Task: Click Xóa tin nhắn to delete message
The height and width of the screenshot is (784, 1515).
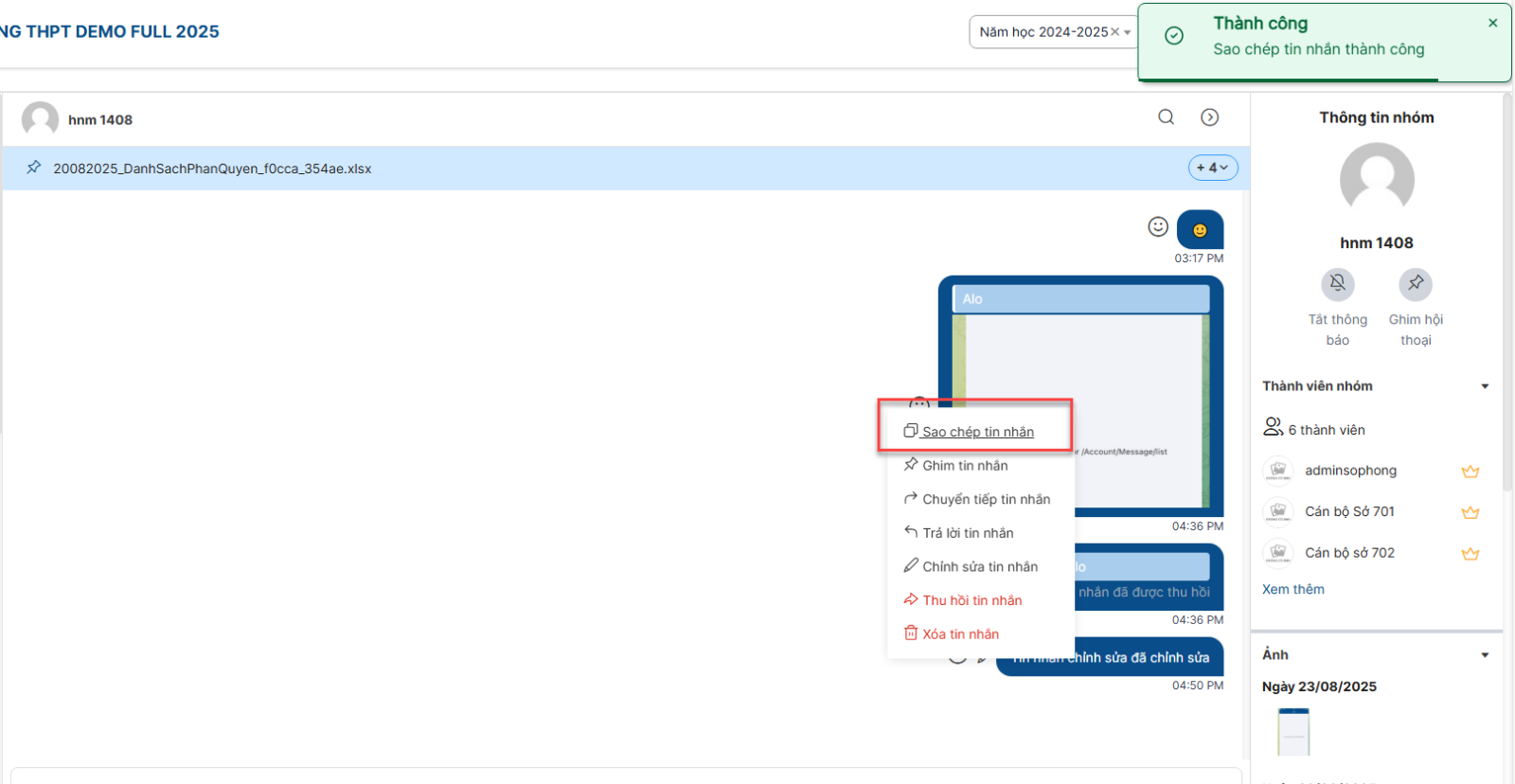Action: [x=960, y=634]
